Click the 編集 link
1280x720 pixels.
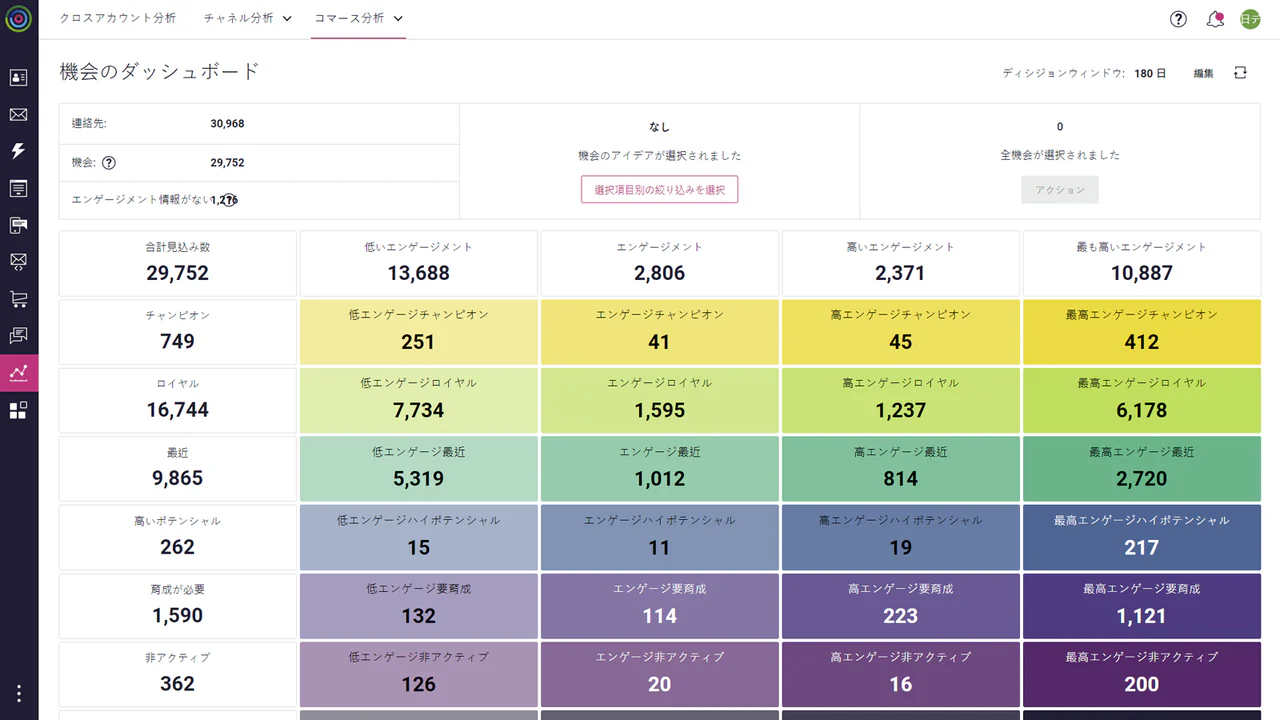click(1203, 73)
